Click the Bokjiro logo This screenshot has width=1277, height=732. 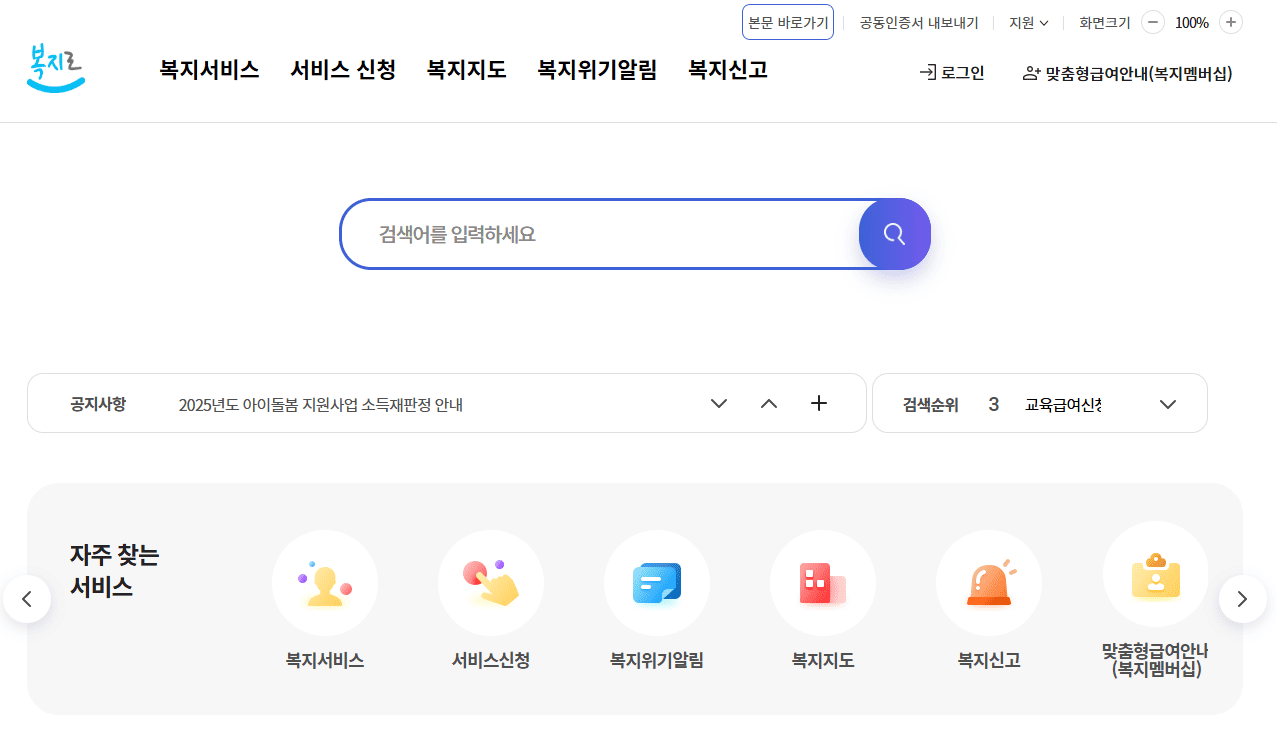tap(56, 70)
